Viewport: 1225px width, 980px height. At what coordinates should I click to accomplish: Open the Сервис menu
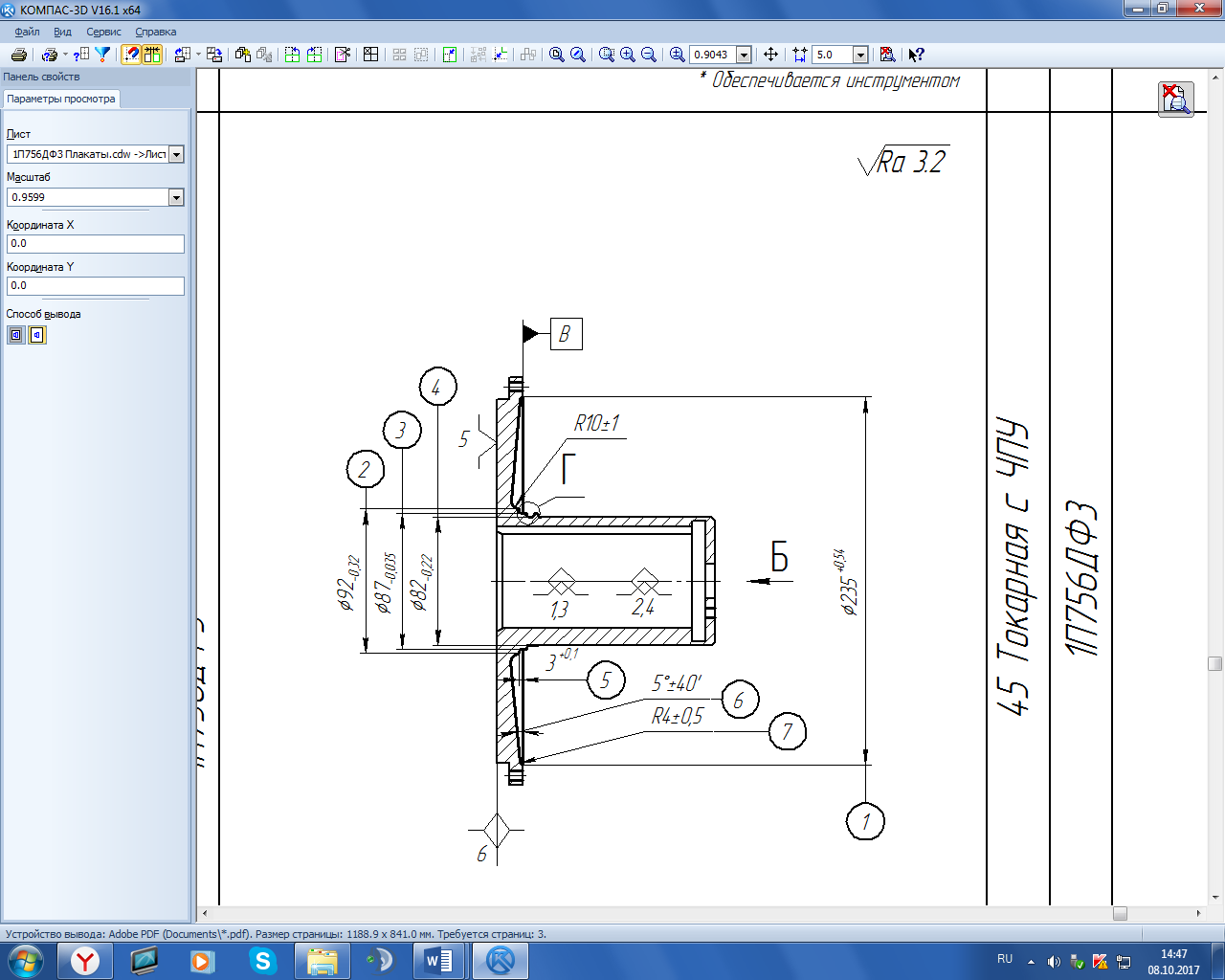(104, 32)
